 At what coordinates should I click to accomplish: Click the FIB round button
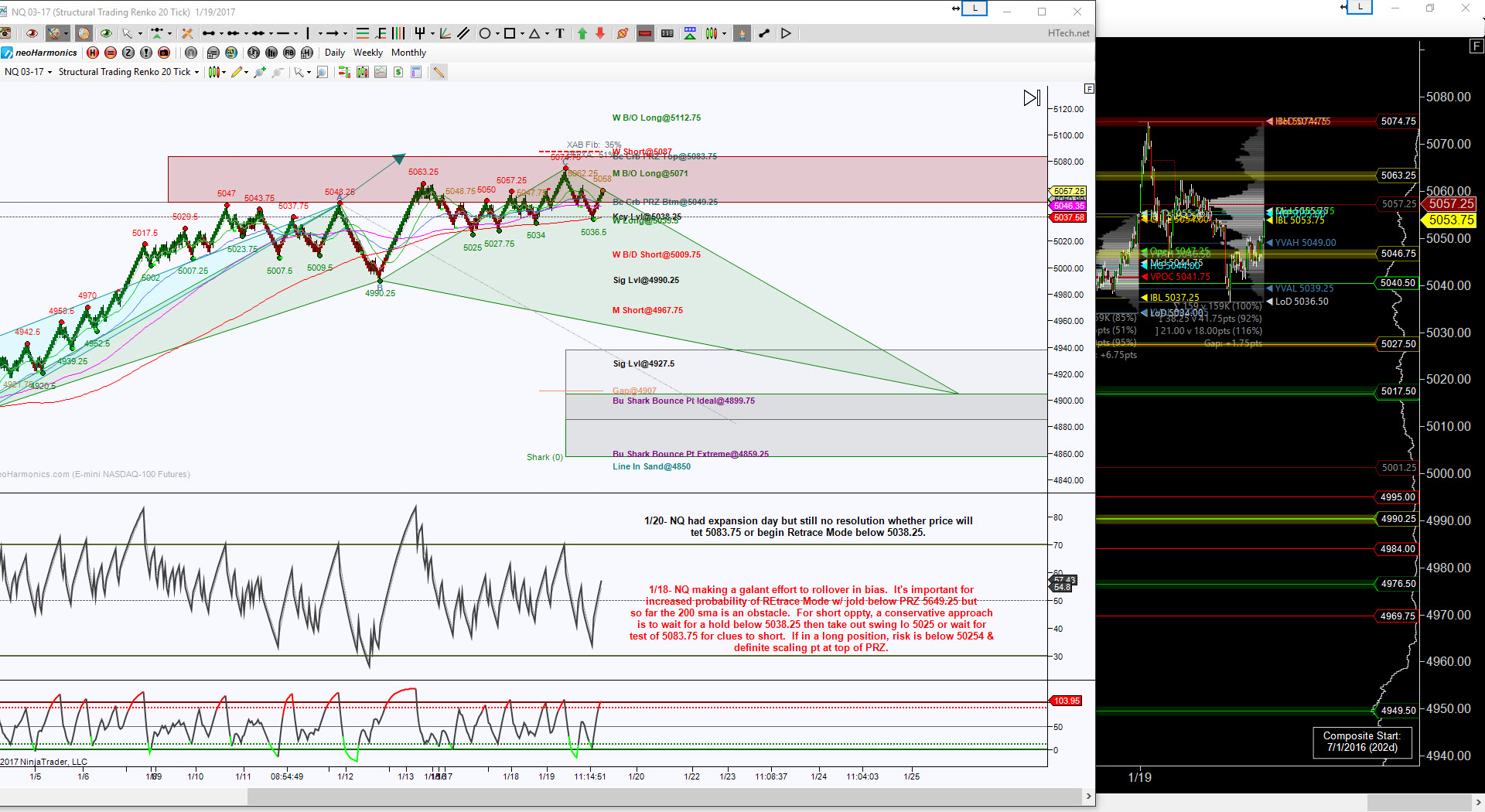pyautogui.click(x=289, y=53)
